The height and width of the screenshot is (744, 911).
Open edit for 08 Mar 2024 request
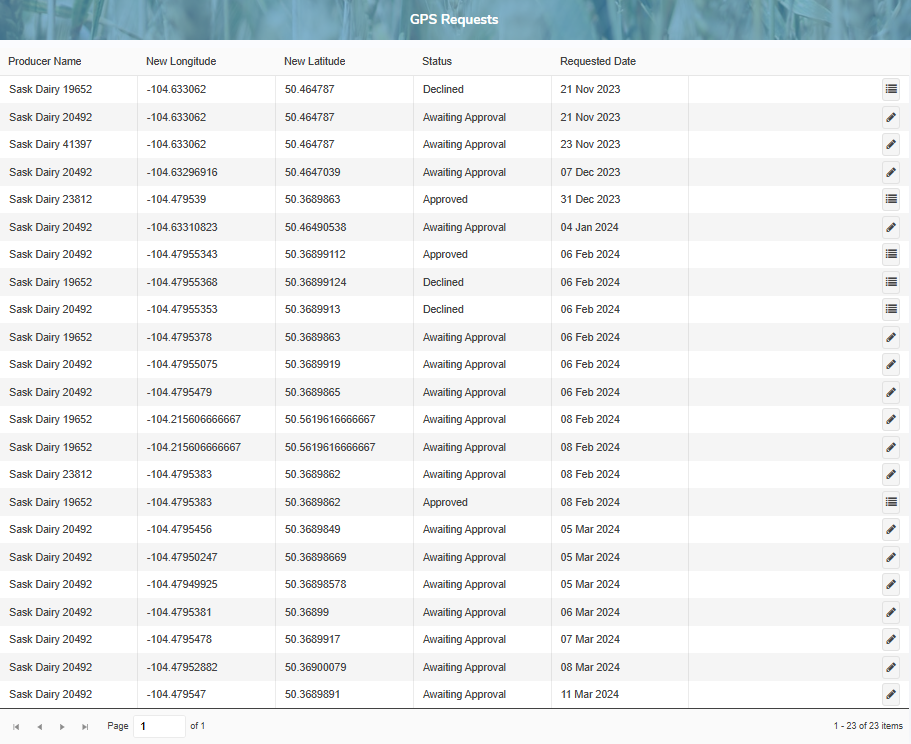pos(891,667)
